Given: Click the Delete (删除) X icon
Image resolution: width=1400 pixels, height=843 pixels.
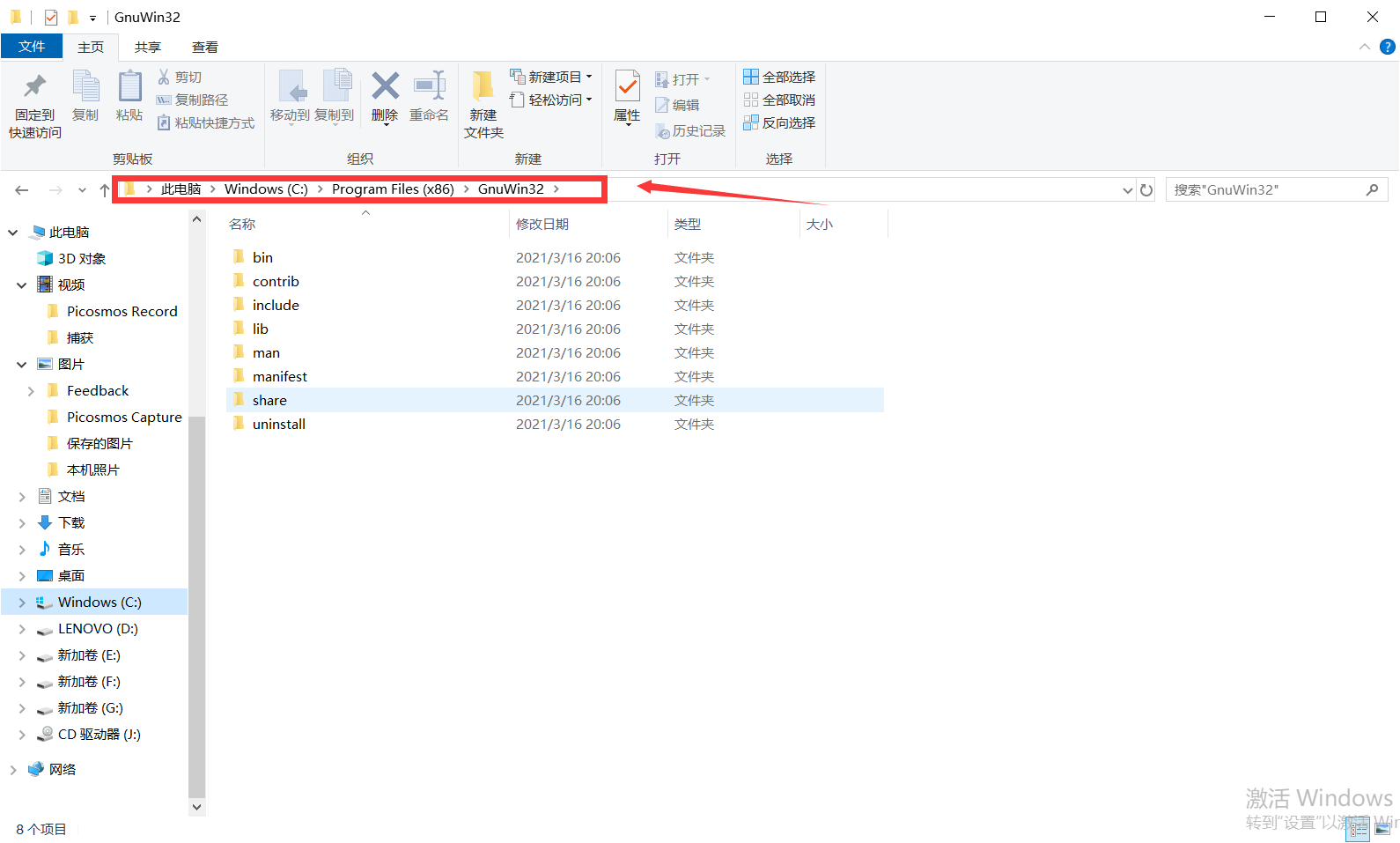Looking at the screenshot, I should (385, 86).
